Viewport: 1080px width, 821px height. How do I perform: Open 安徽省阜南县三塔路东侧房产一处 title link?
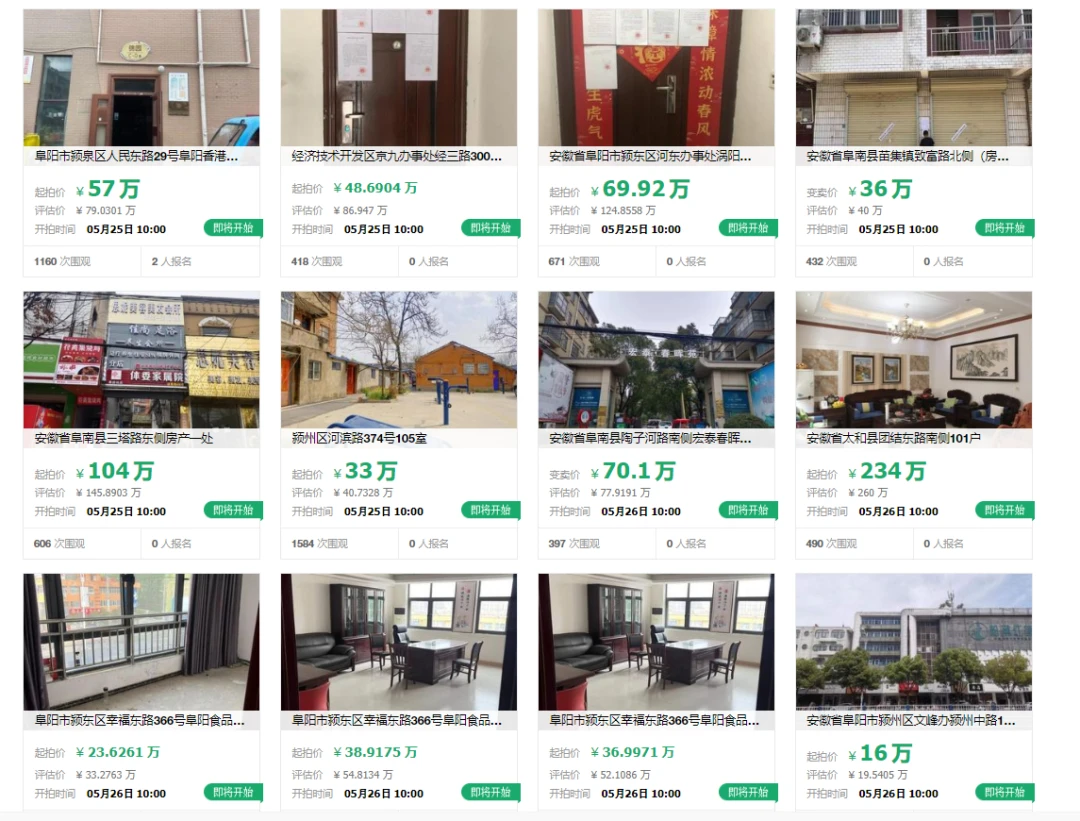point(124,438)
